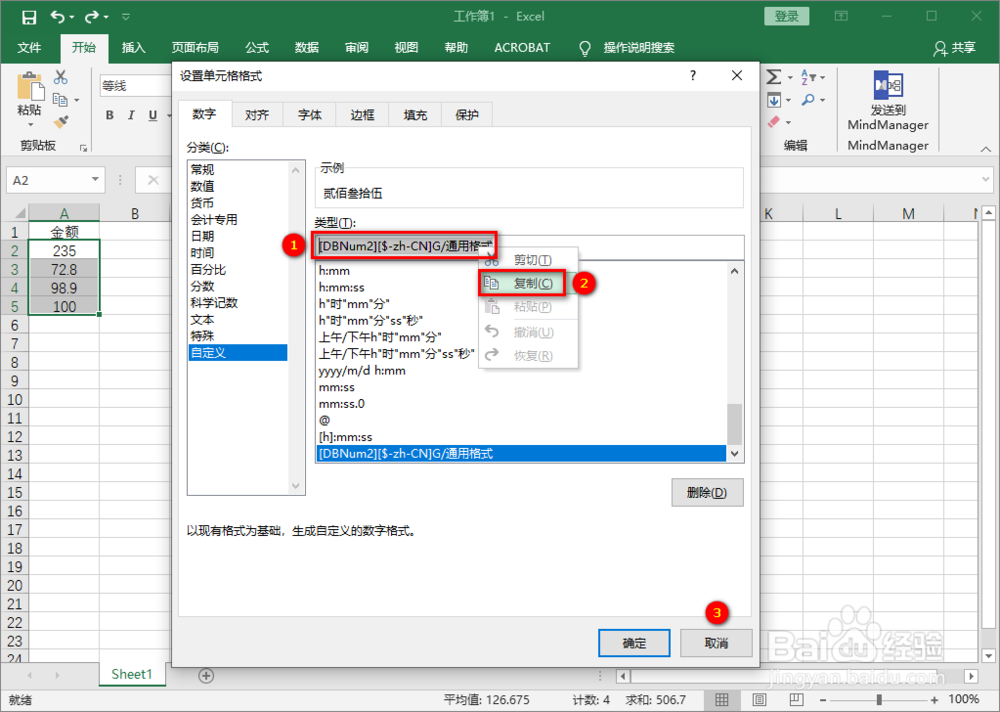Click the 粘贴 clipboard paste icon

coord(29,87)
